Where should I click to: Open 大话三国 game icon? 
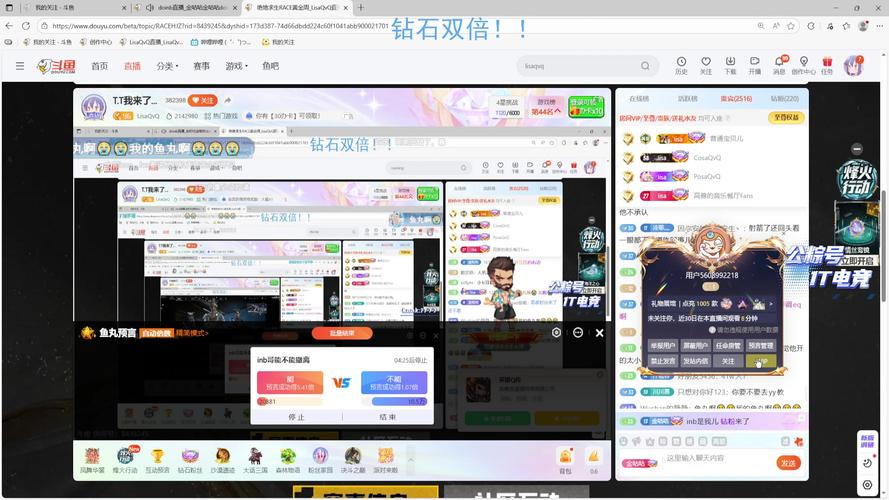click(255, 460)
